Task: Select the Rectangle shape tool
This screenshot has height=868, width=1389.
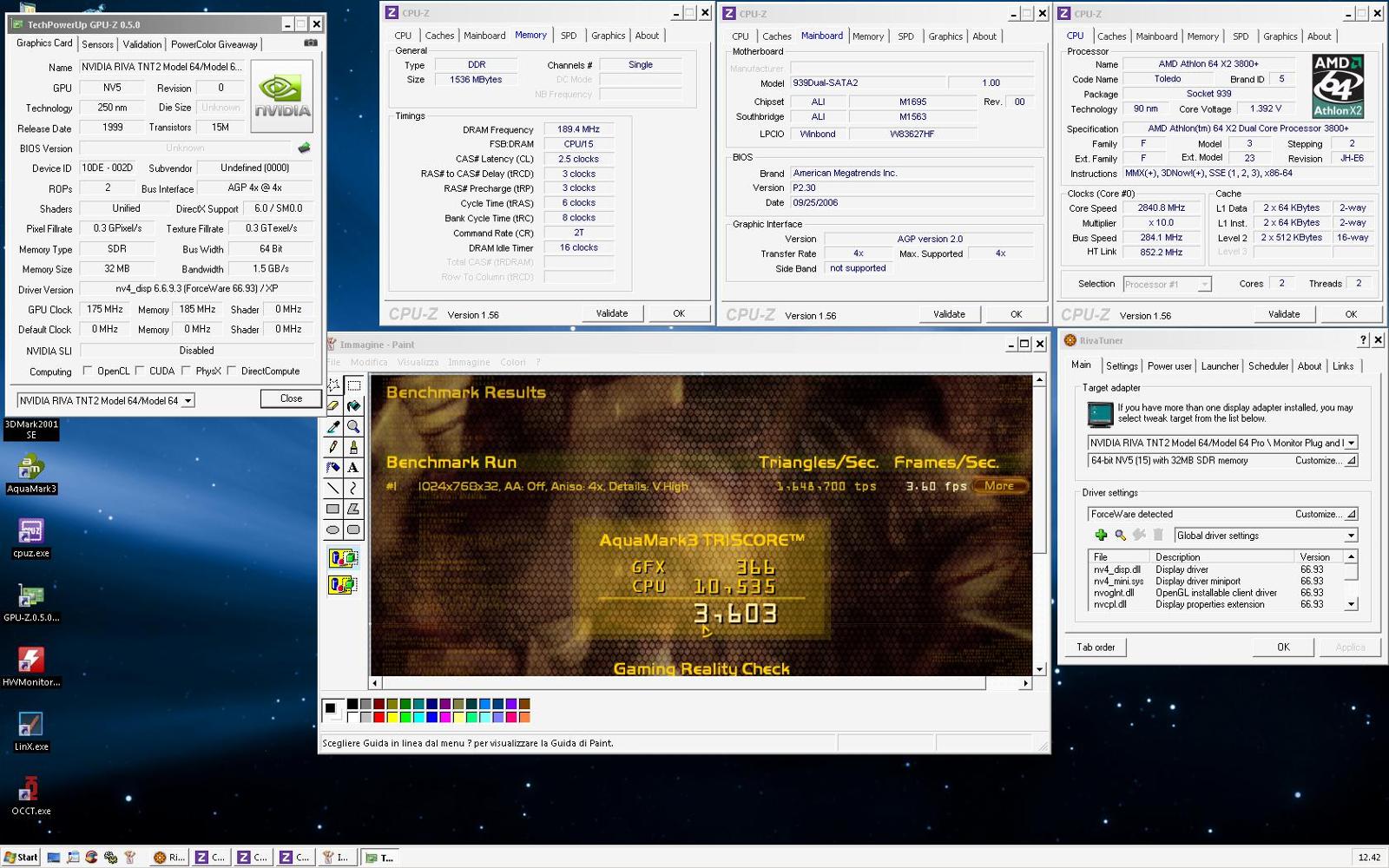Action: [333, 509]
